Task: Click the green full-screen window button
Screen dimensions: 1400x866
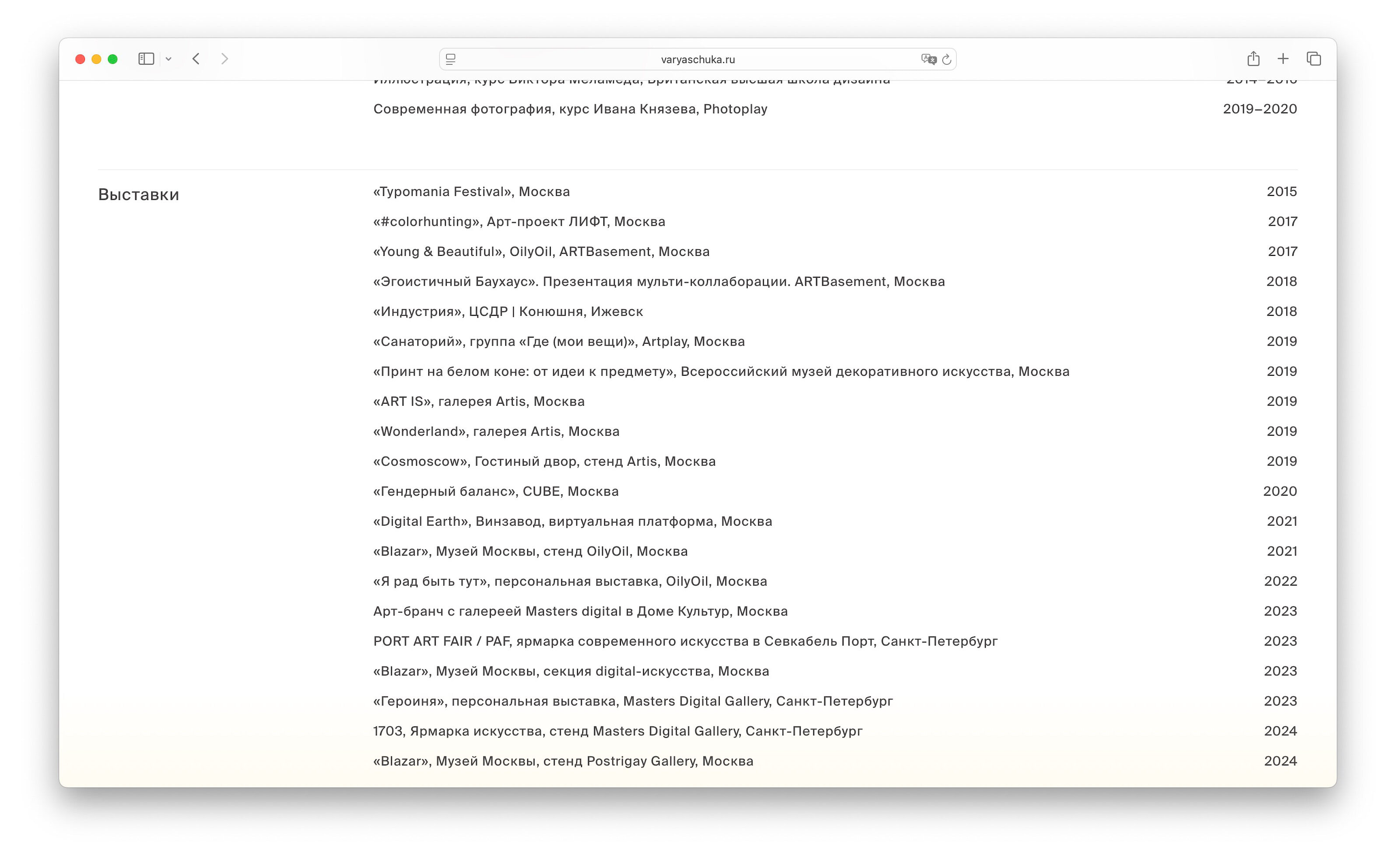Action: (113, 59)
